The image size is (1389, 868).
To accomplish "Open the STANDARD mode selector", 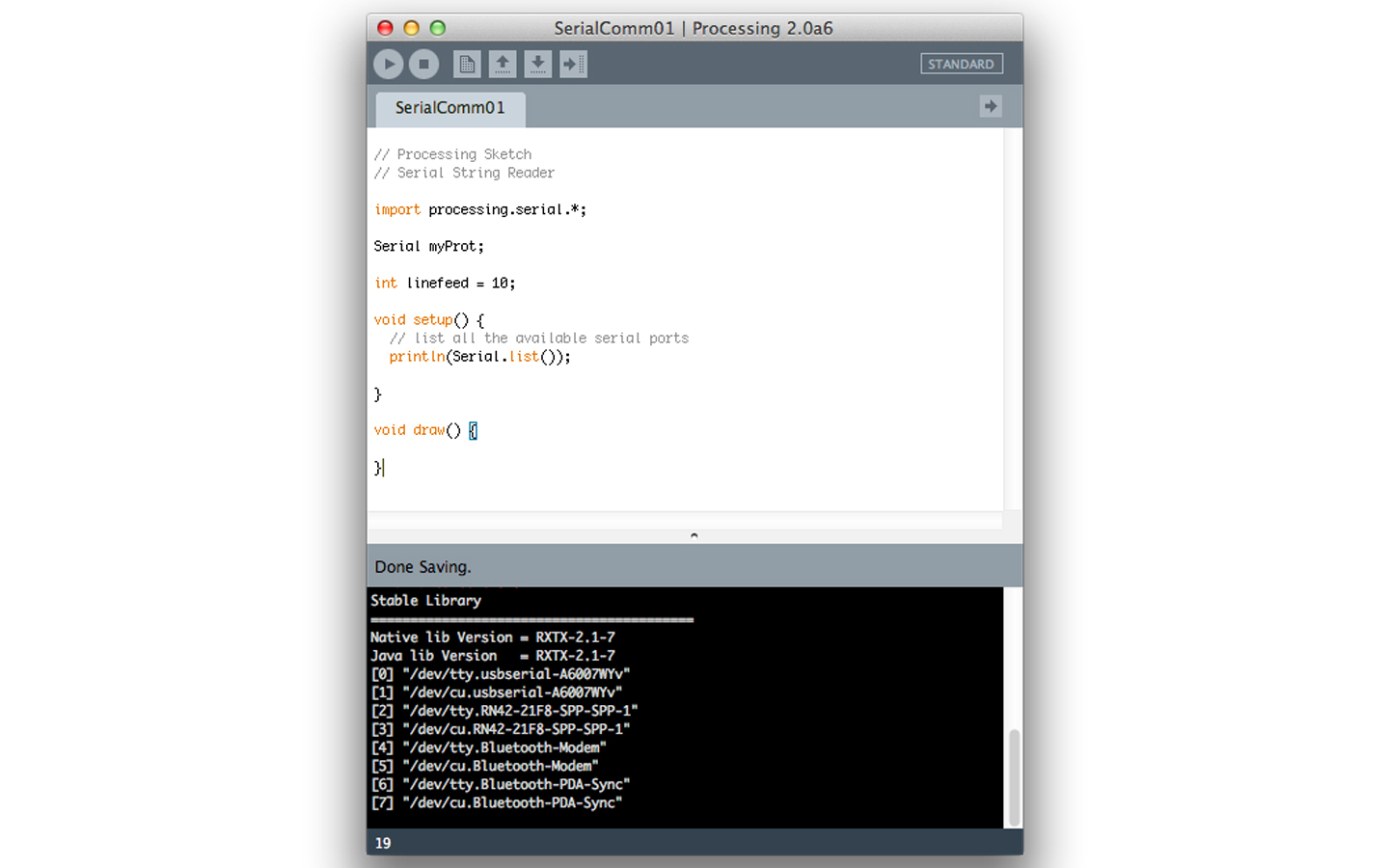I will pos(962,64).
